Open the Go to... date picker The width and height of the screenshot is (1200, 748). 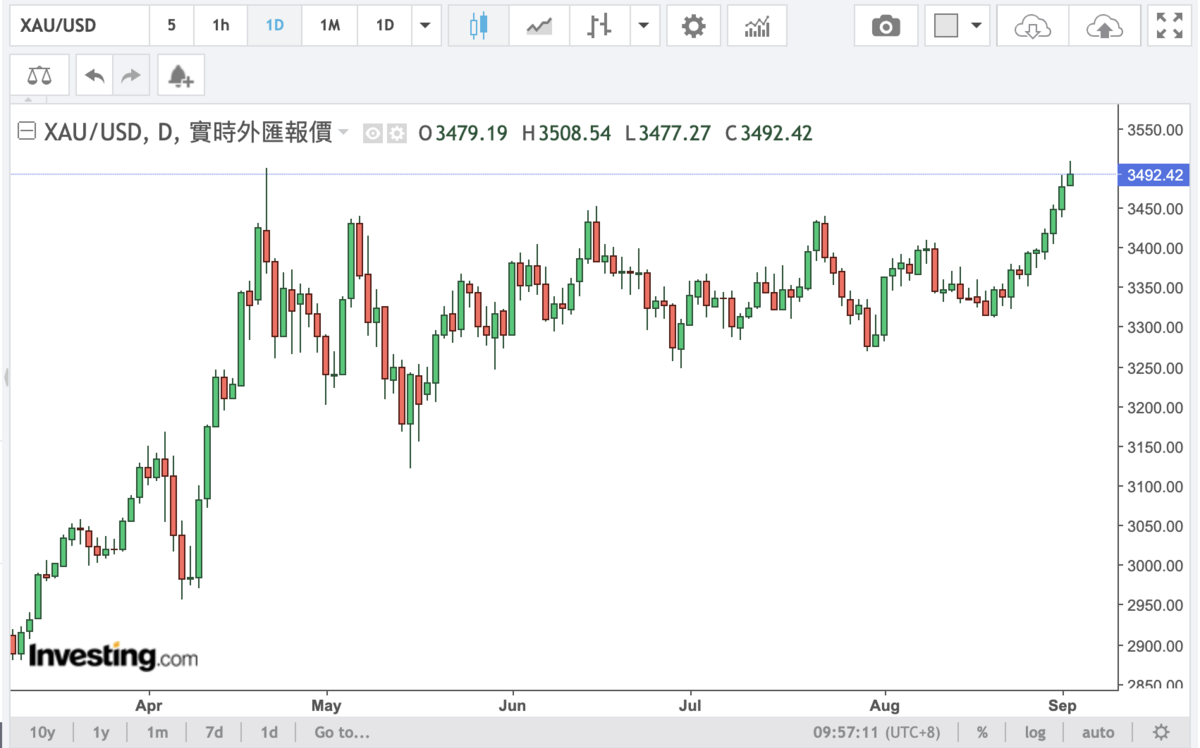pyautogui.click(x=342, y=732)
